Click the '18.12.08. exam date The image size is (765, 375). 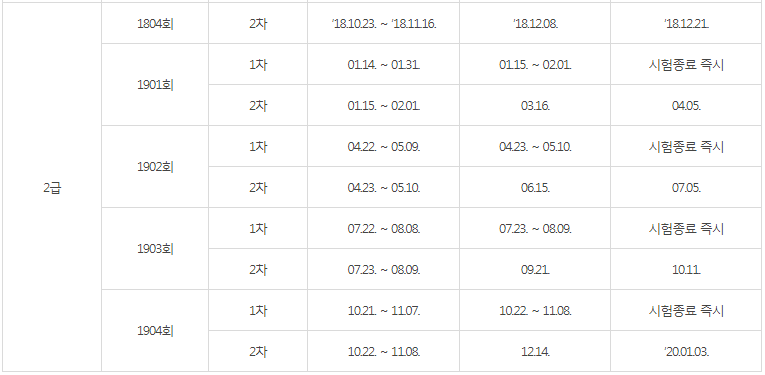[x=535, y=24]
